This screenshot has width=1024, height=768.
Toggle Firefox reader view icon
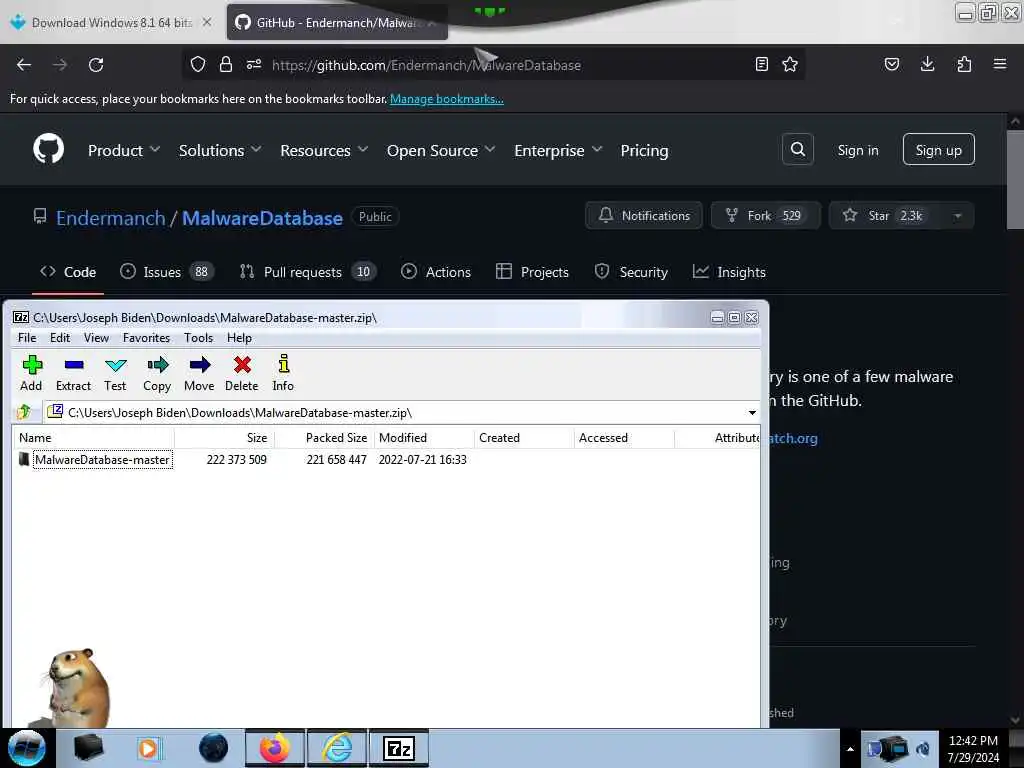point(761,64)
